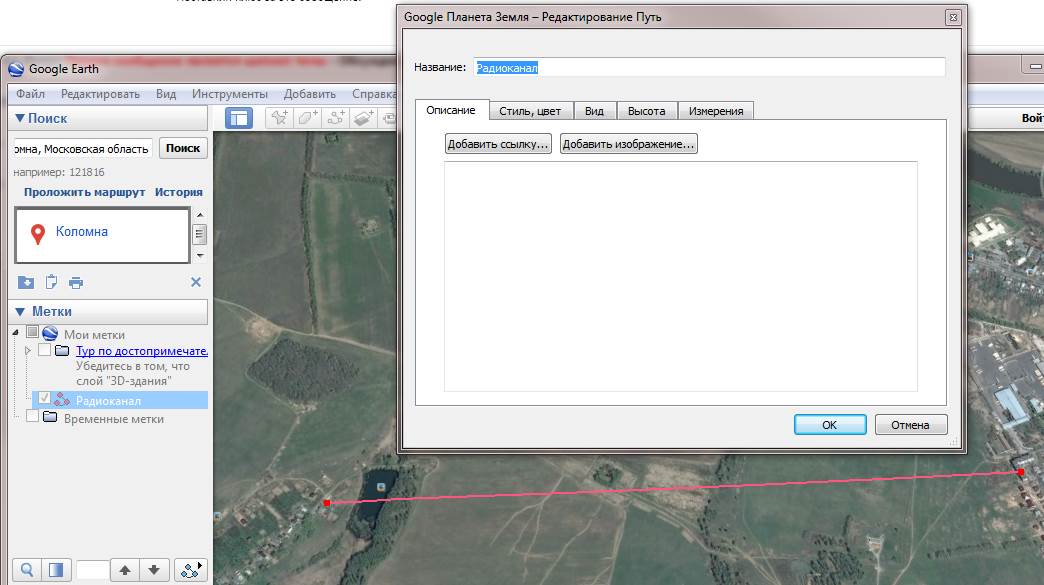
Task: Click the add path toolbar icon
Action: (x=336, y=118)
